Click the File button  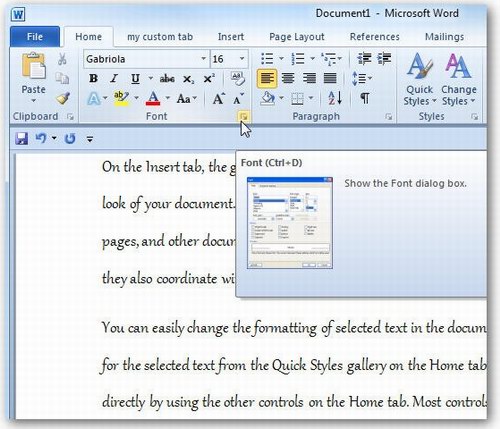pos(35,37)
